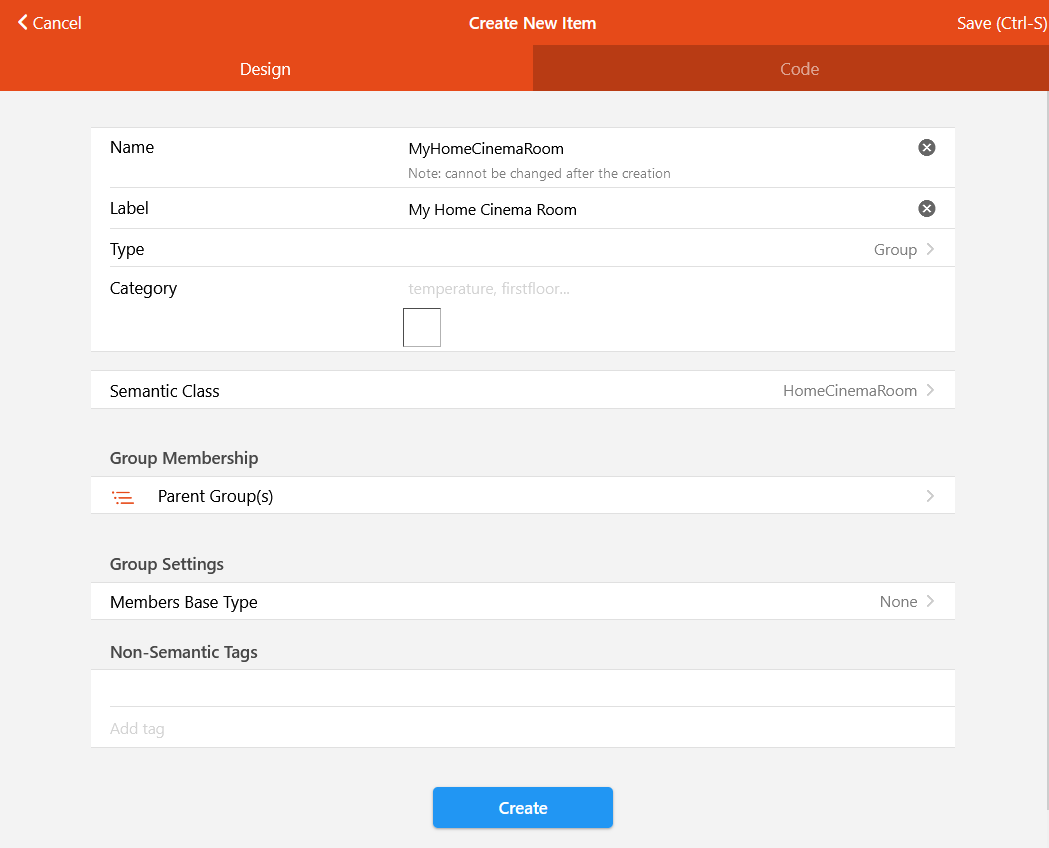Click the empty Category icon preview box
This screenshot has width=1049, height=848.
pyautogui.click(x=422, y=327)
